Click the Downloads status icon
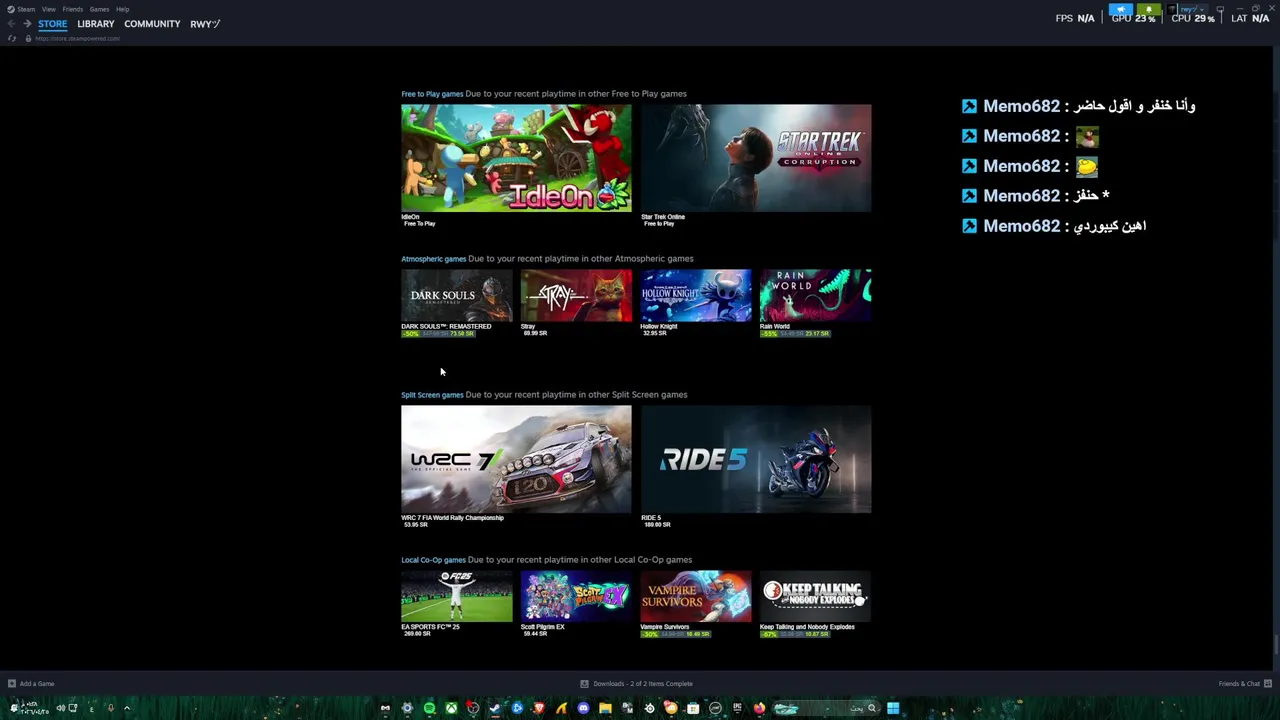This screenshot has width=1280, height=720. pos(584,684)
